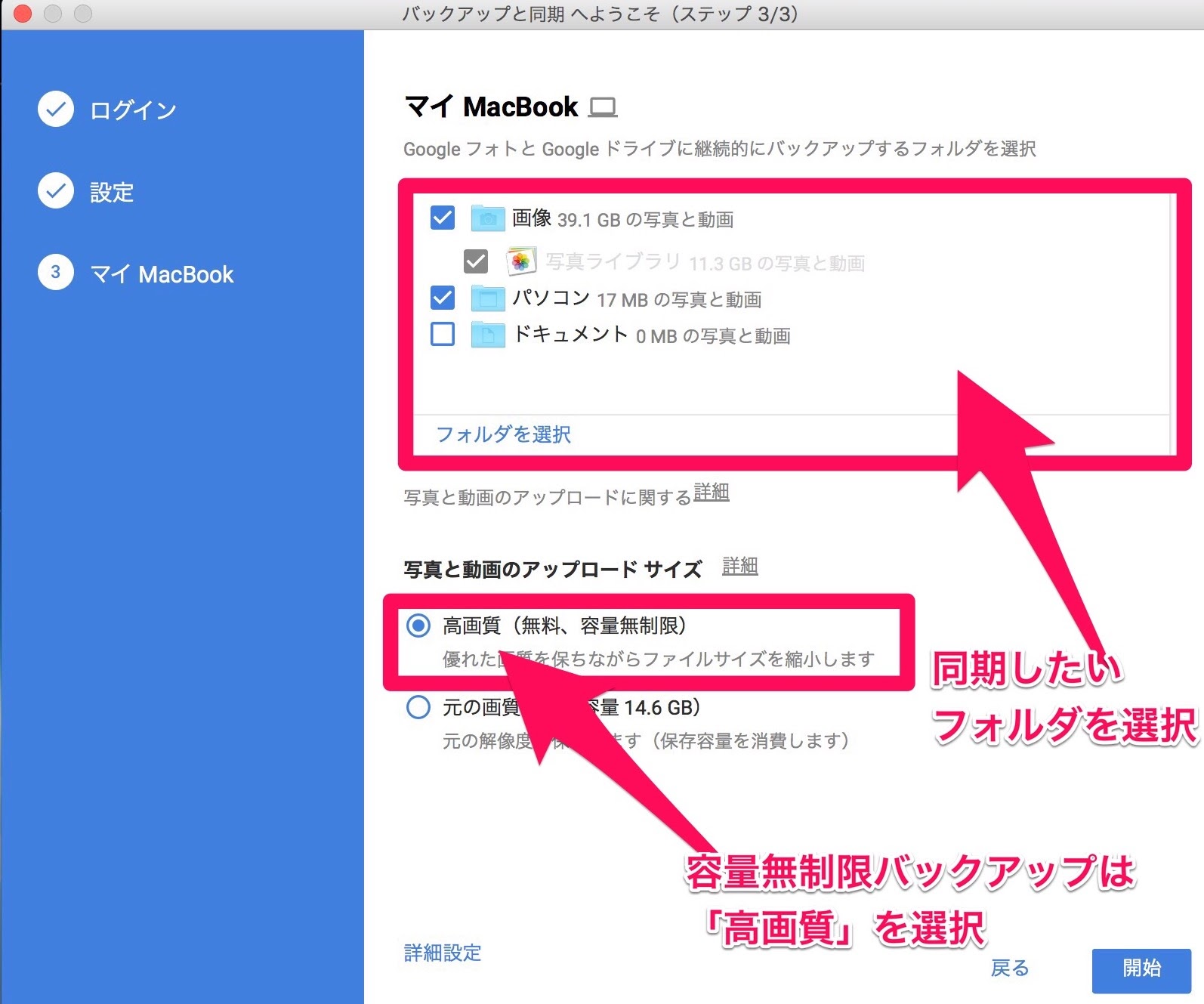1204x1004 pixels.
Task: Click the パソコン folder icon
Action: [488, 298]
